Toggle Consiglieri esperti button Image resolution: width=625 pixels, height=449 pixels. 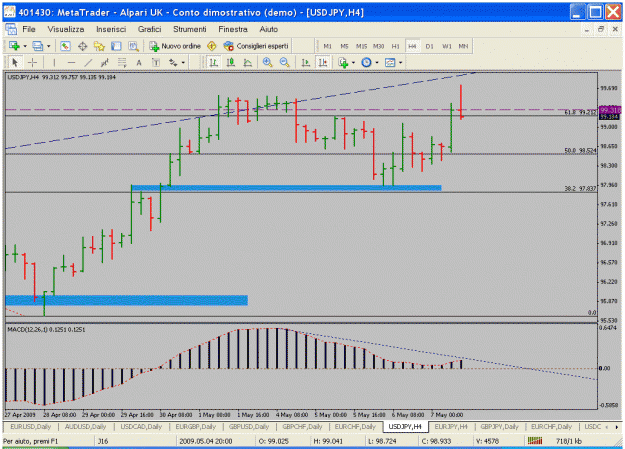click(x=256, y=46)
